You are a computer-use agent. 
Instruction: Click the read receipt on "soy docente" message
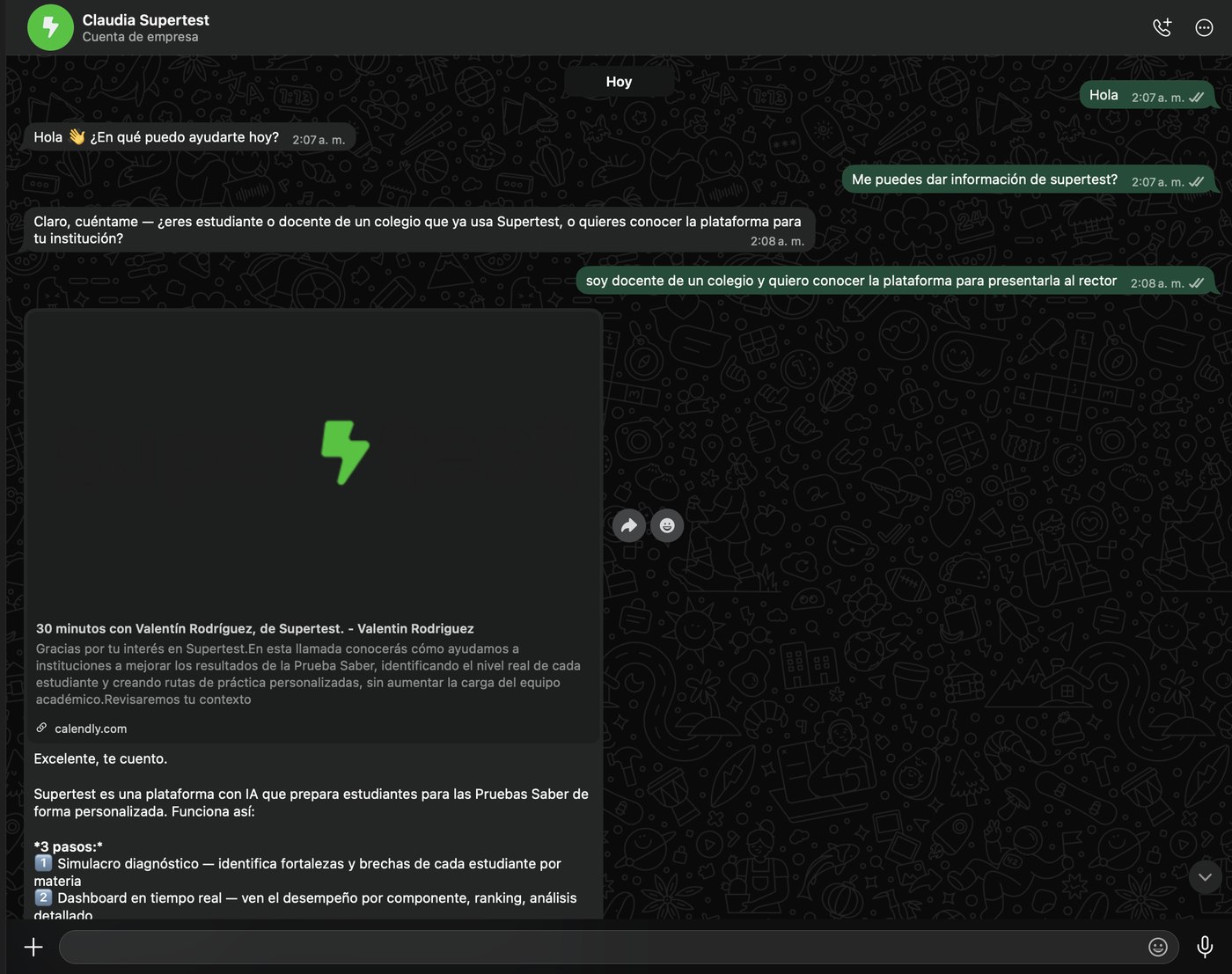coord(1197,283)
